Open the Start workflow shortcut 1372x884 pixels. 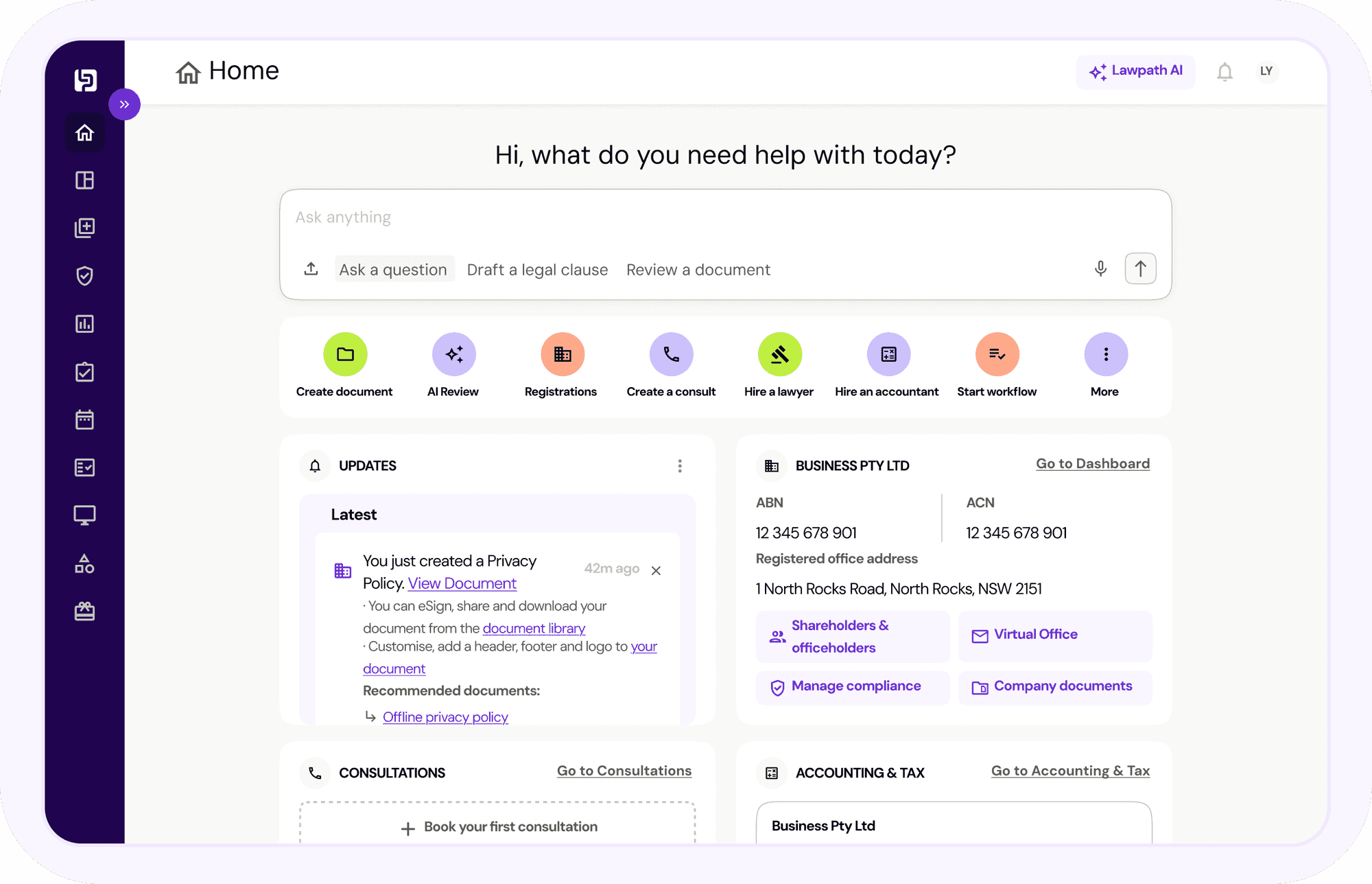pyautogui.click(x=997, y=354)
